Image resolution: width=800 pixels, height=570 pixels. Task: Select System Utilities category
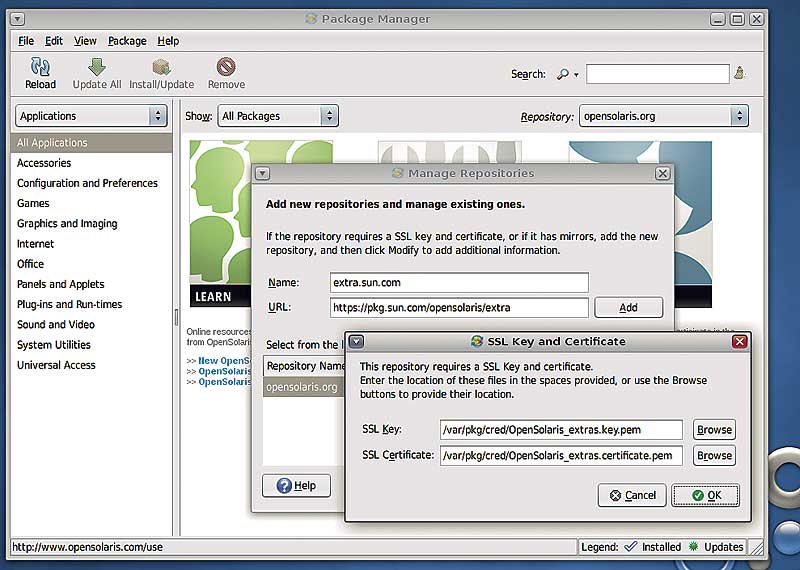pyautogui.click(x=91, y=345)
